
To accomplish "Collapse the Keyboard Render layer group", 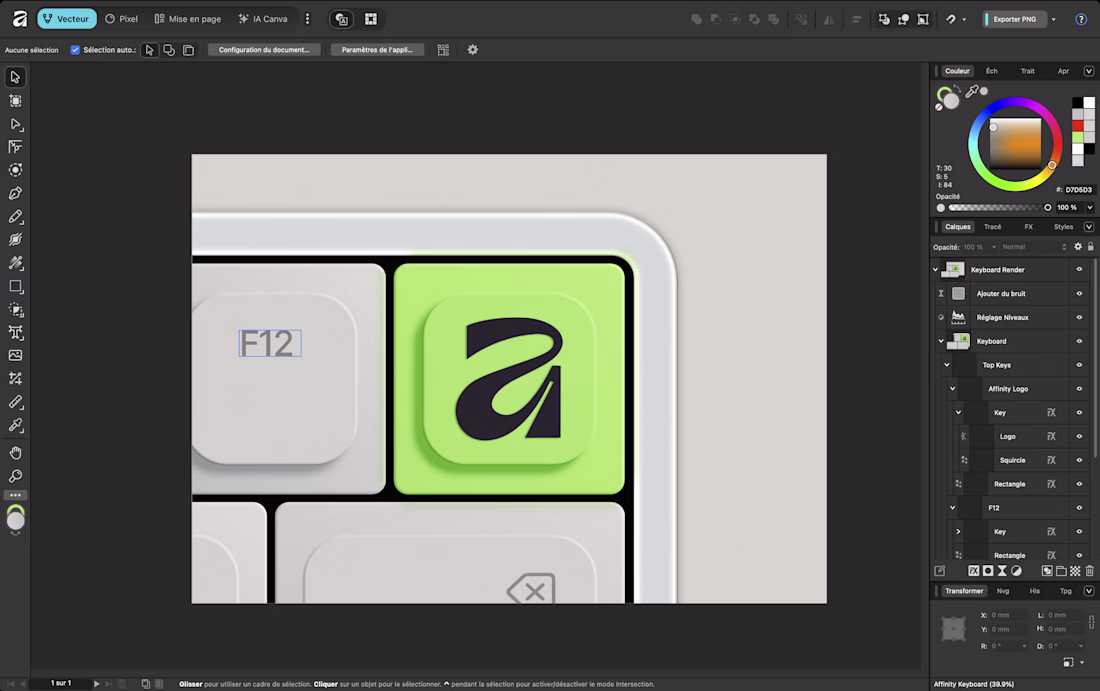I will coord(935,269).
